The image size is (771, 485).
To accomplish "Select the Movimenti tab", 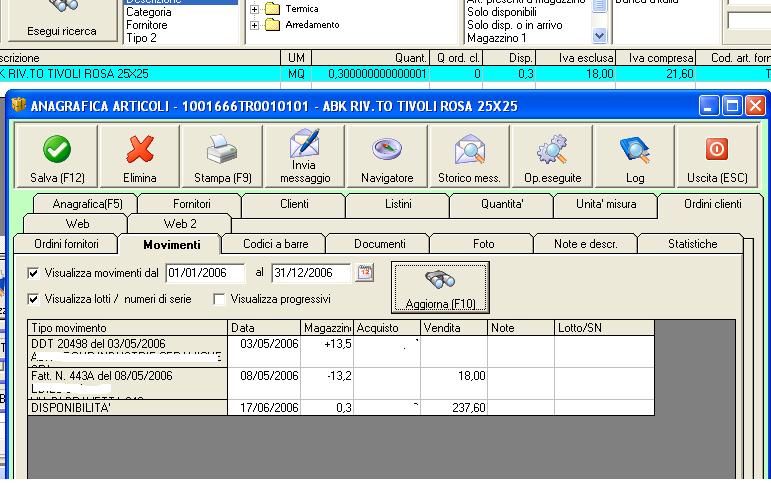I will pyautogui.click(x=171, y=244).
